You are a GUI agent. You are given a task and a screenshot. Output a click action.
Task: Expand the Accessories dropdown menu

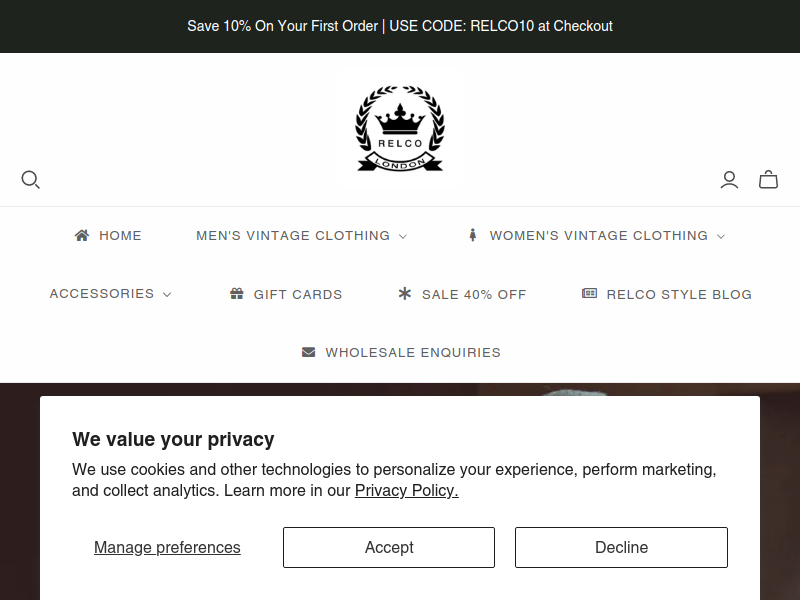coord(111,294)
